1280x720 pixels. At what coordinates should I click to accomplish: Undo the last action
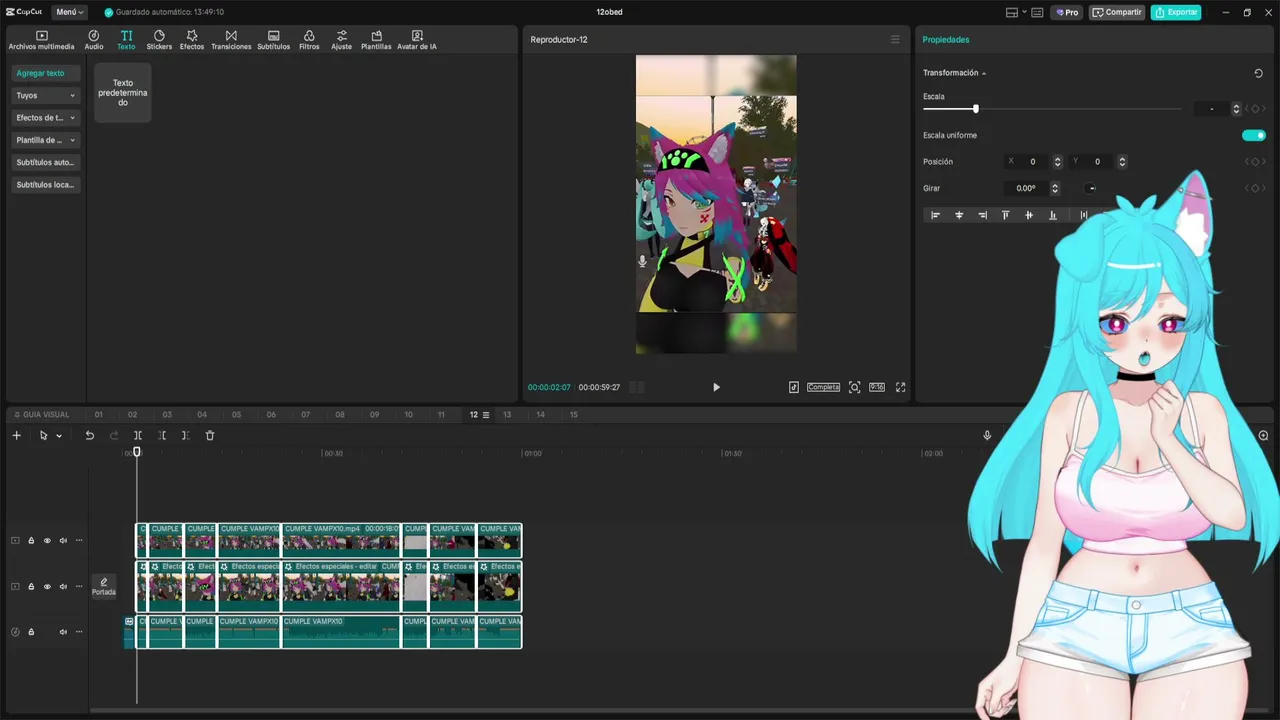[x=89, y=435]
